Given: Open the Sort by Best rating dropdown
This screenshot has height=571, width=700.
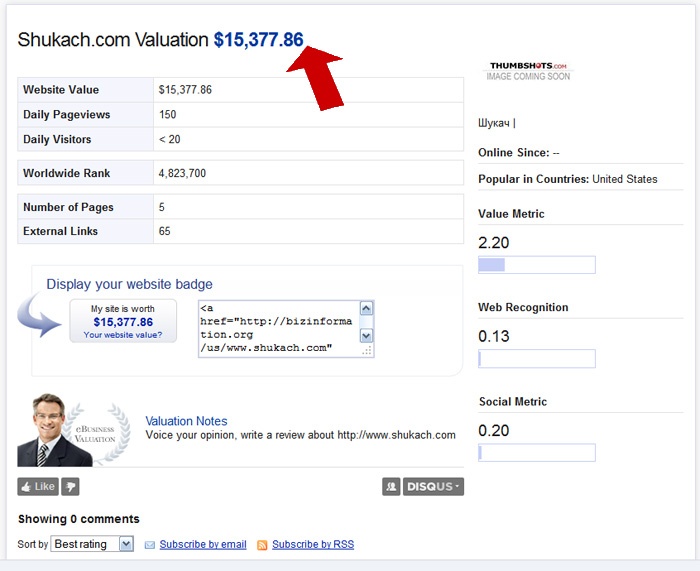Looking at the screenshot, I should tap(92, 544).
